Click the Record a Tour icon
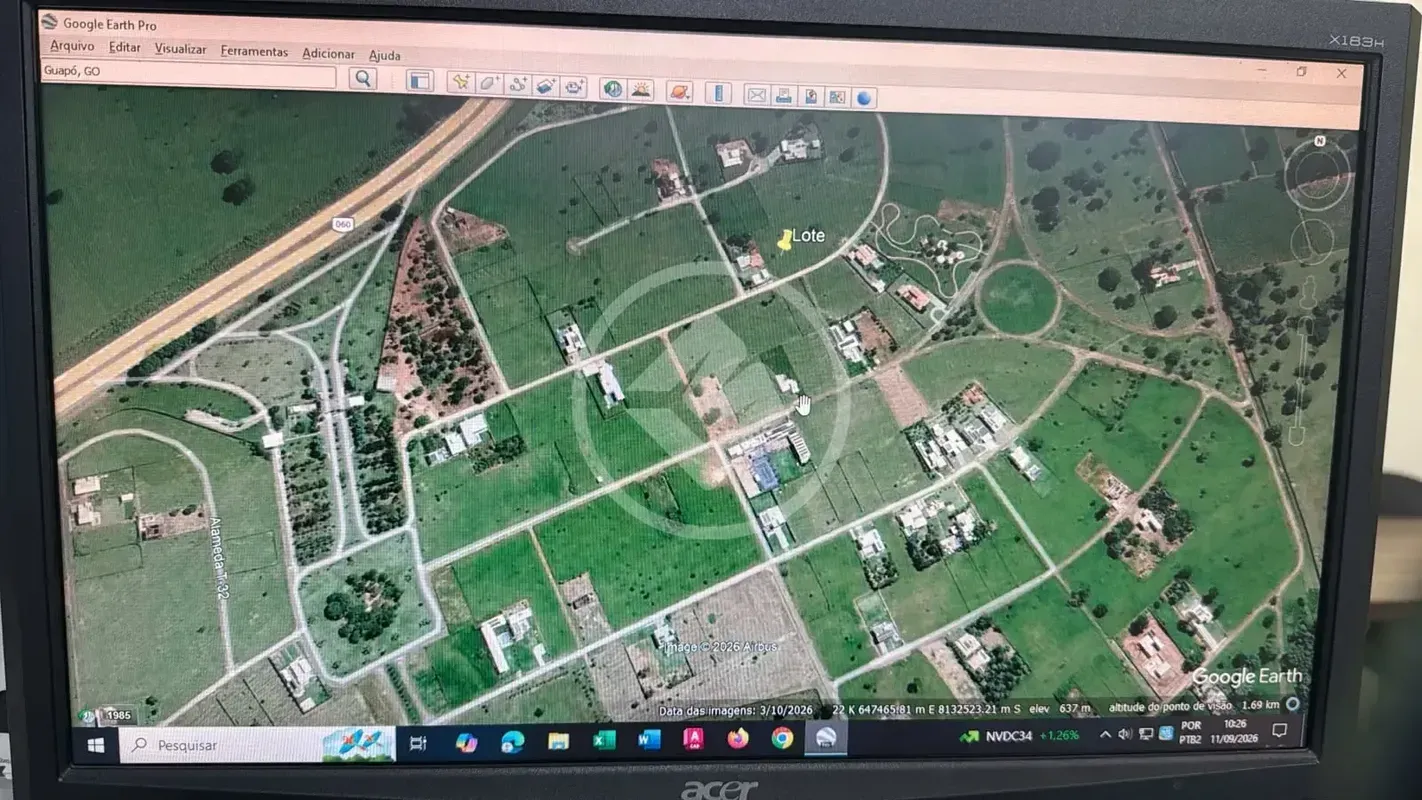 click(573, 87)
